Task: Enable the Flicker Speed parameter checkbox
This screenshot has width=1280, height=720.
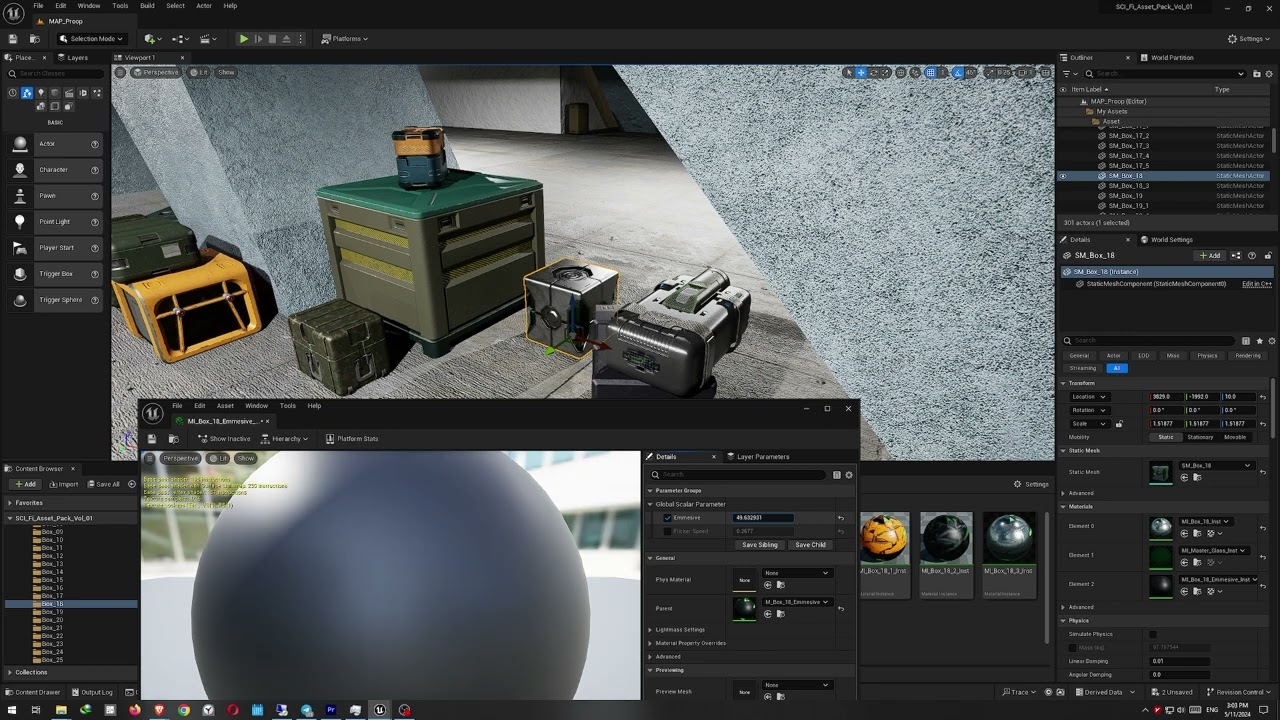Action: pos(668,531)
